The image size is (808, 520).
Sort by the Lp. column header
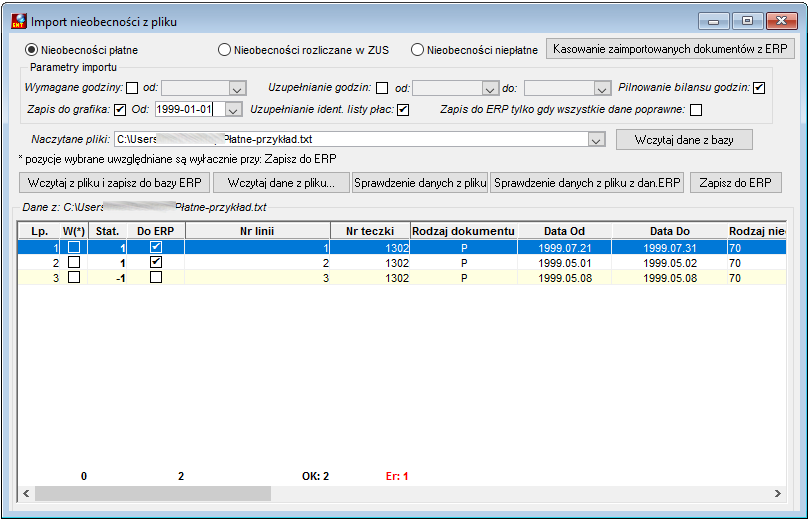pyautogui.click(x=39, y=231)
